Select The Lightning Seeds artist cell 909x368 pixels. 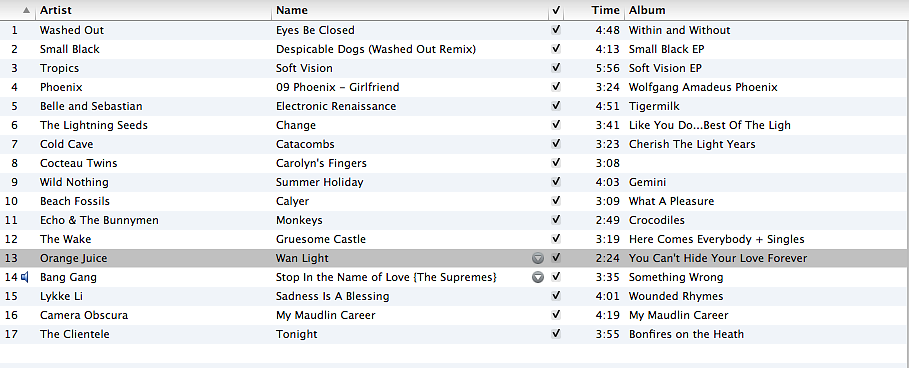pyautogui.click(x=94, y=125)
